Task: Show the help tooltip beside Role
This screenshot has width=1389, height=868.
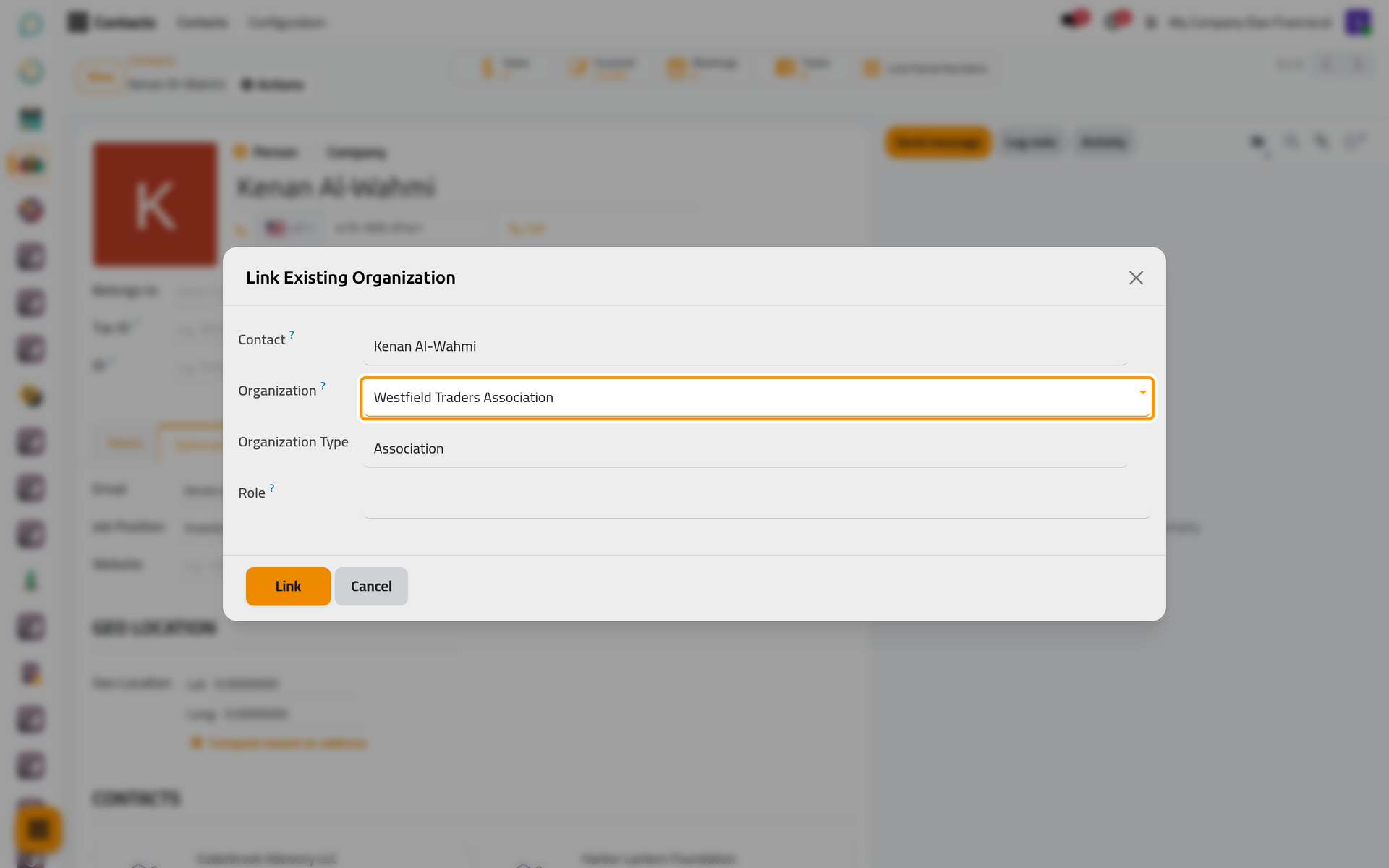Action: click(272, 488)
